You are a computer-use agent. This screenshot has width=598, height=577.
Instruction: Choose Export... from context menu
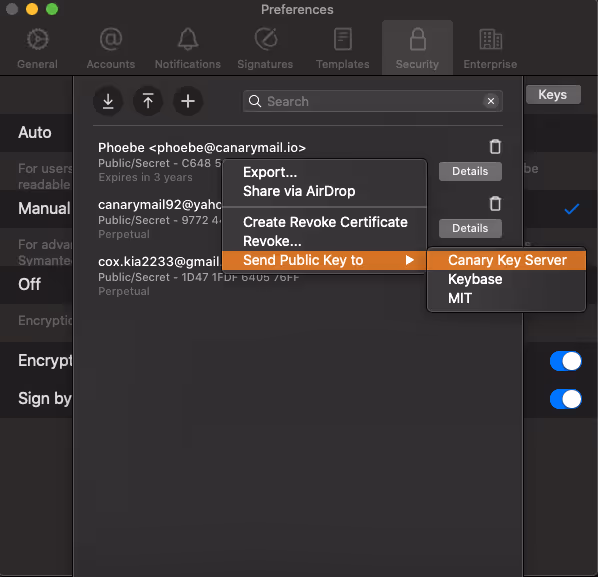point(324,172)
